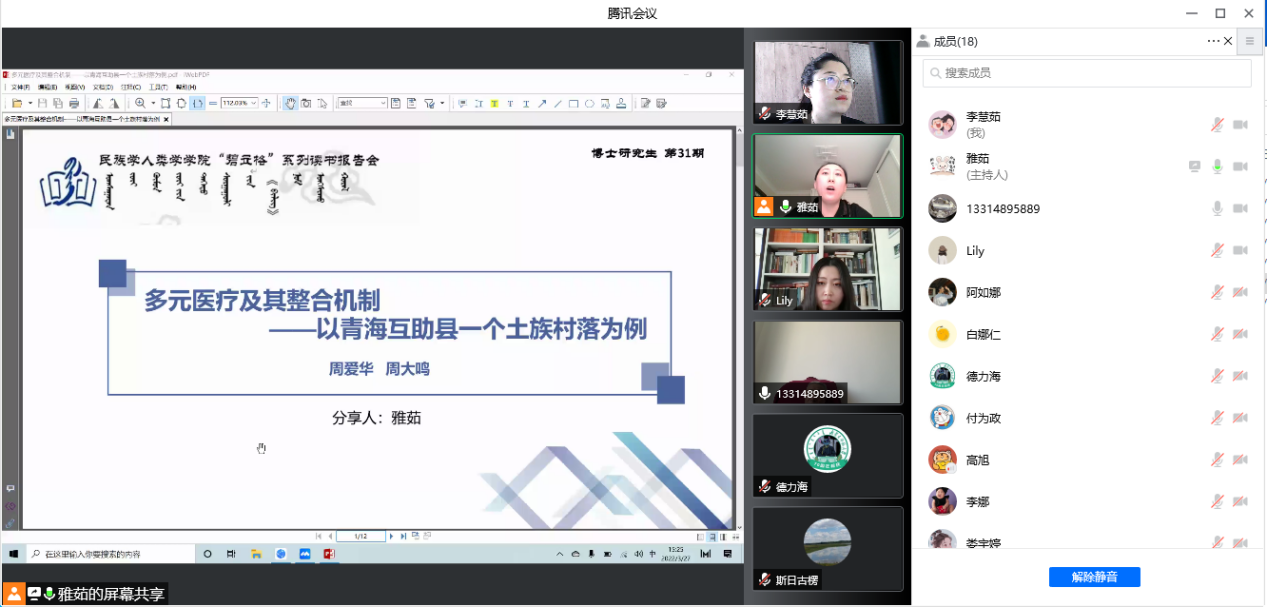Click the screen-sharing icon beside 雅茹
The image size is (1267, 607).
tap(1194, 167)
